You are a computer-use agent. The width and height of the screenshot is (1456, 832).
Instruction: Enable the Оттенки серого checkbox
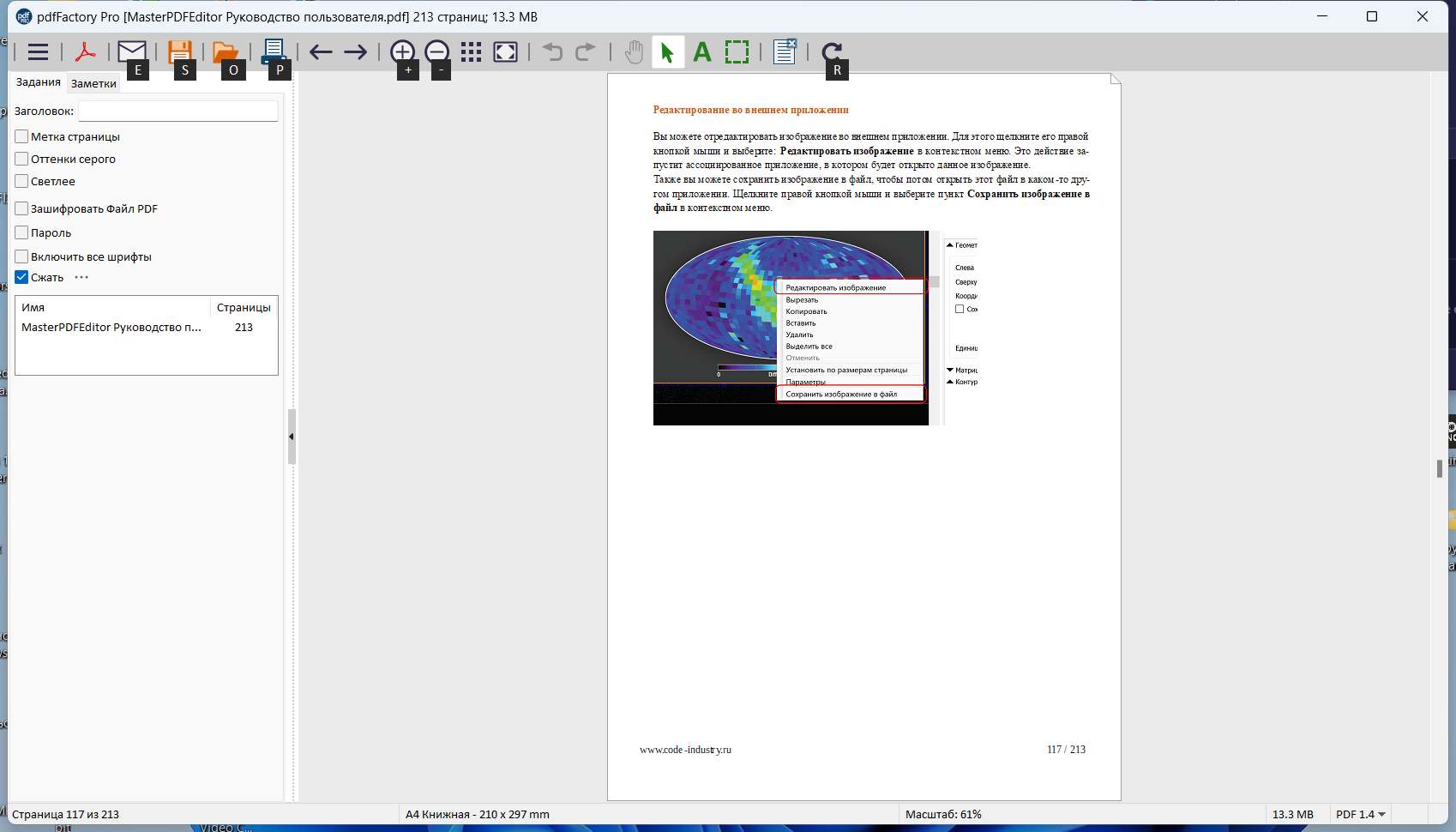[x=22, y=159]
